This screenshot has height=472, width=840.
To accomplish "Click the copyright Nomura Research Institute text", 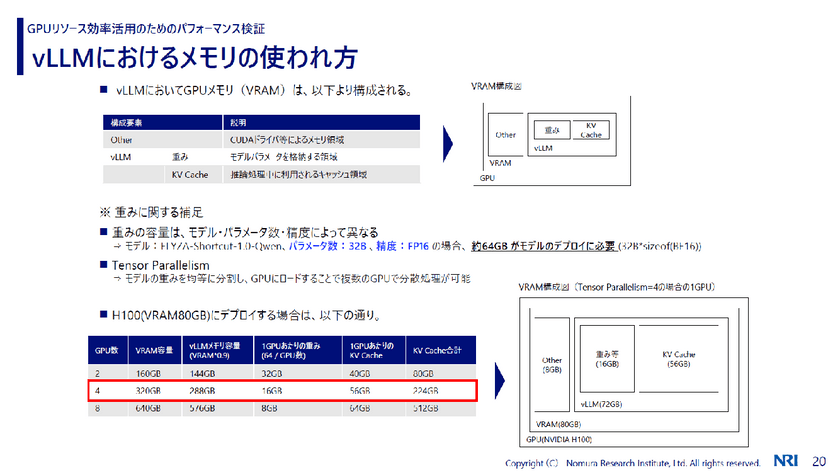I will tap(638, 463).
